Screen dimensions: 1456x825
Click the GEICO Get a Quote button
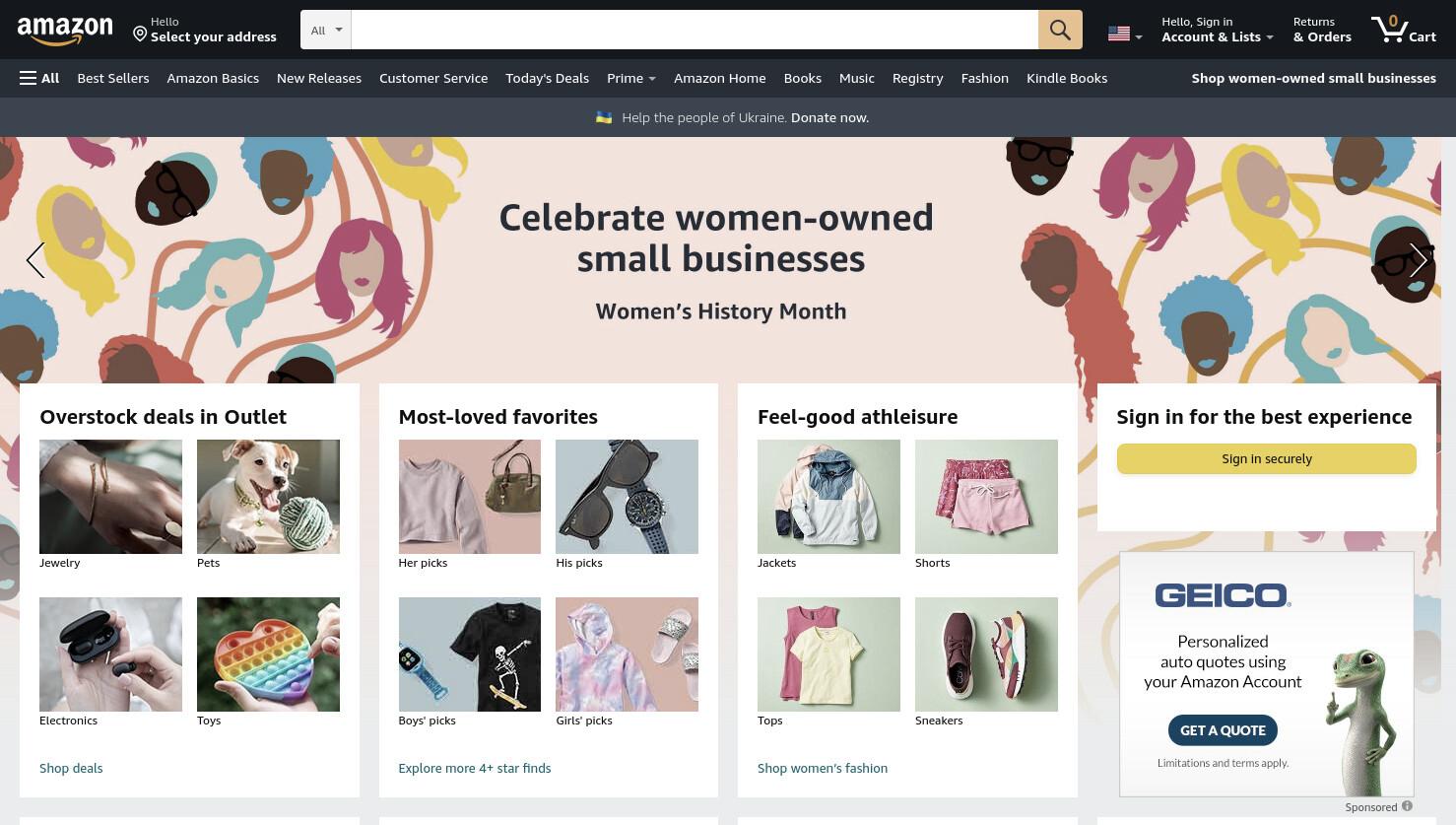pos(1223,730)
